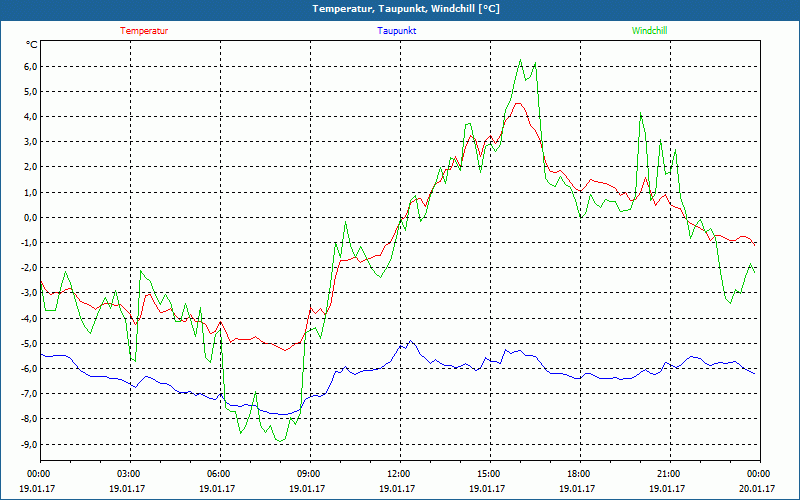Click the -6,0 y-axis label
Viewport: 800px width, 500px height.
[29, 368]
